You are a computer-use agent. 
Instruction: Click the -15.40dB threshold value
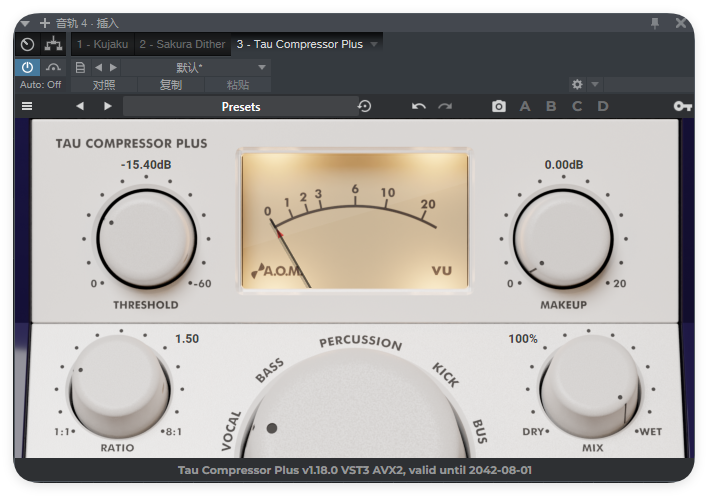tap(146, 165)
